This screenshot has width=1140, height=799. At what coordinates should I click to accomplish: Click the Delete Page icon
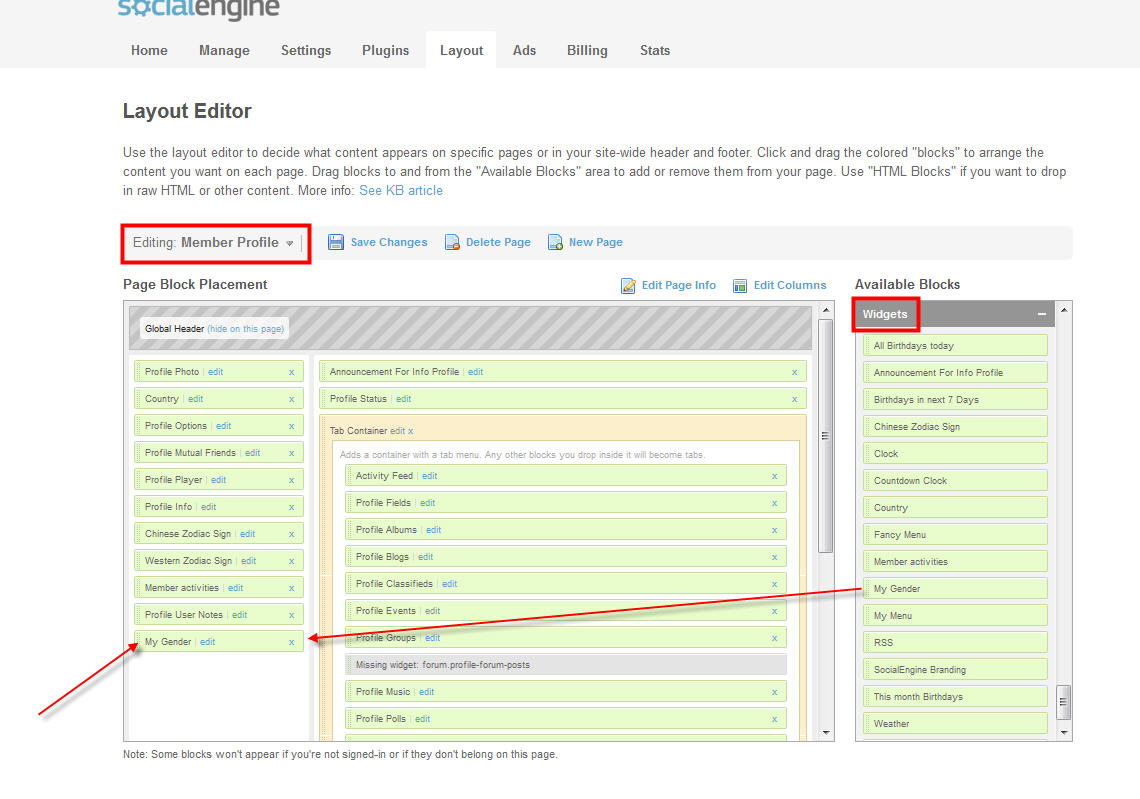[452, 242]
